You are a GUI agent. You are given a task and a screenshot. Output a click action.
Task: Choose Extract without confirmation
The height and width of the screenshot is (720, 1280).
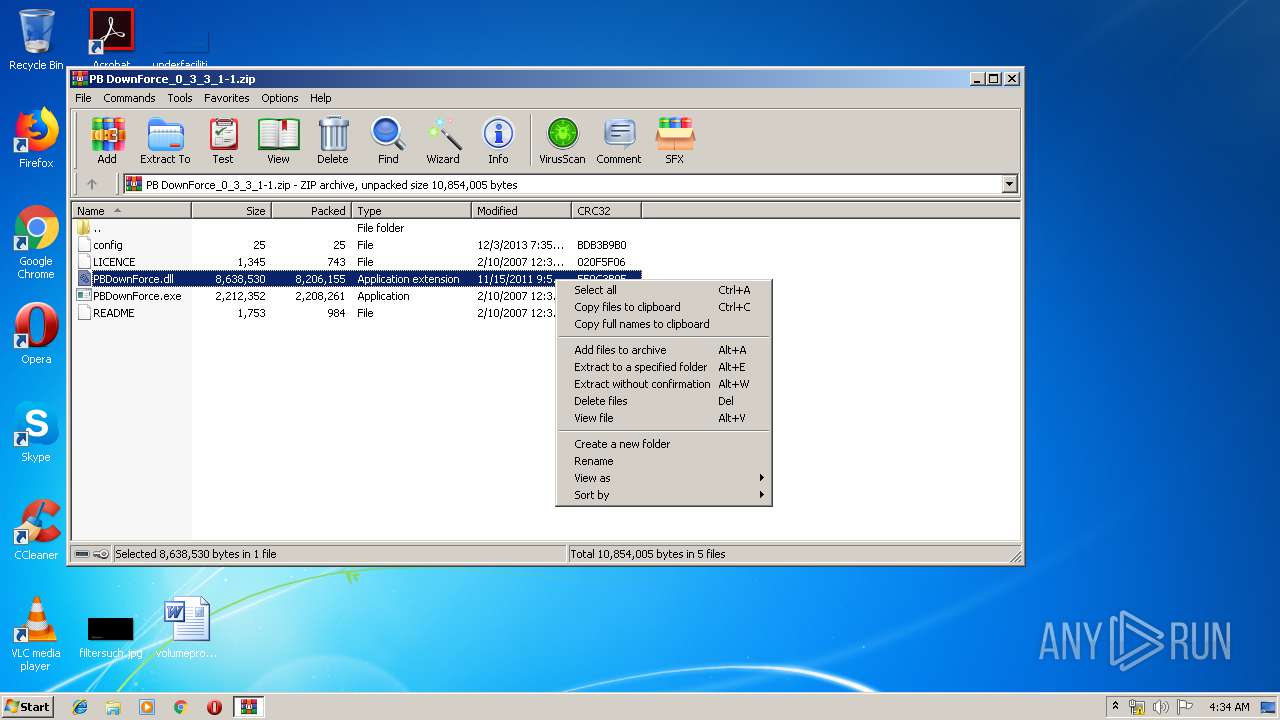click(x=664, y=384)
